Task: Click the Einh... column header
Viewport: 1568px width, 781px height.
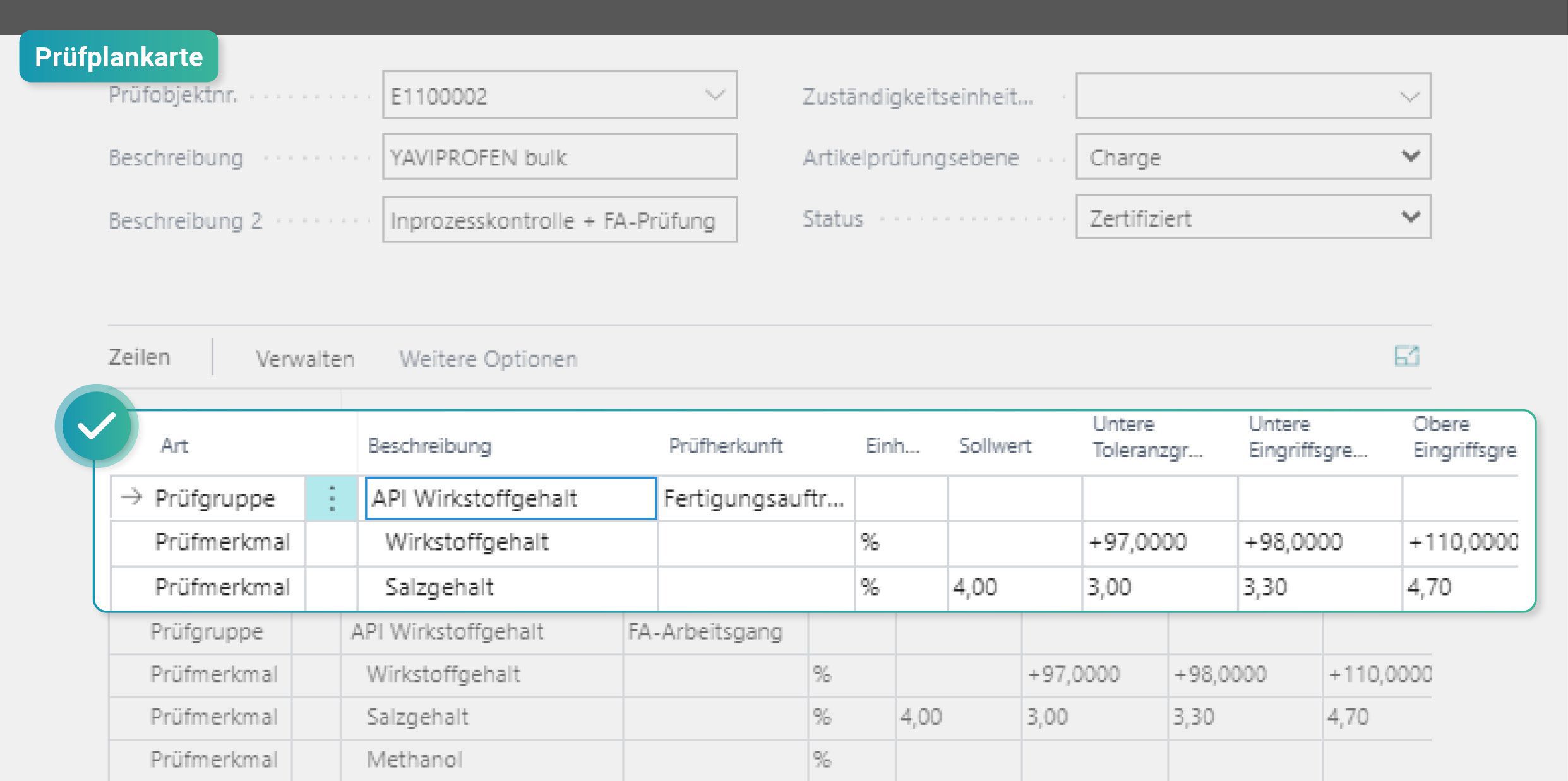Action: point(892,446)
